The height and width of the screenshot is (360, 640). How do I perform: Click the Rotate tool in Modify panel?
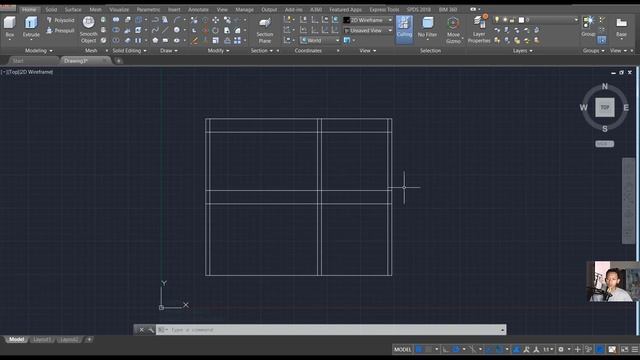(215, 30)
